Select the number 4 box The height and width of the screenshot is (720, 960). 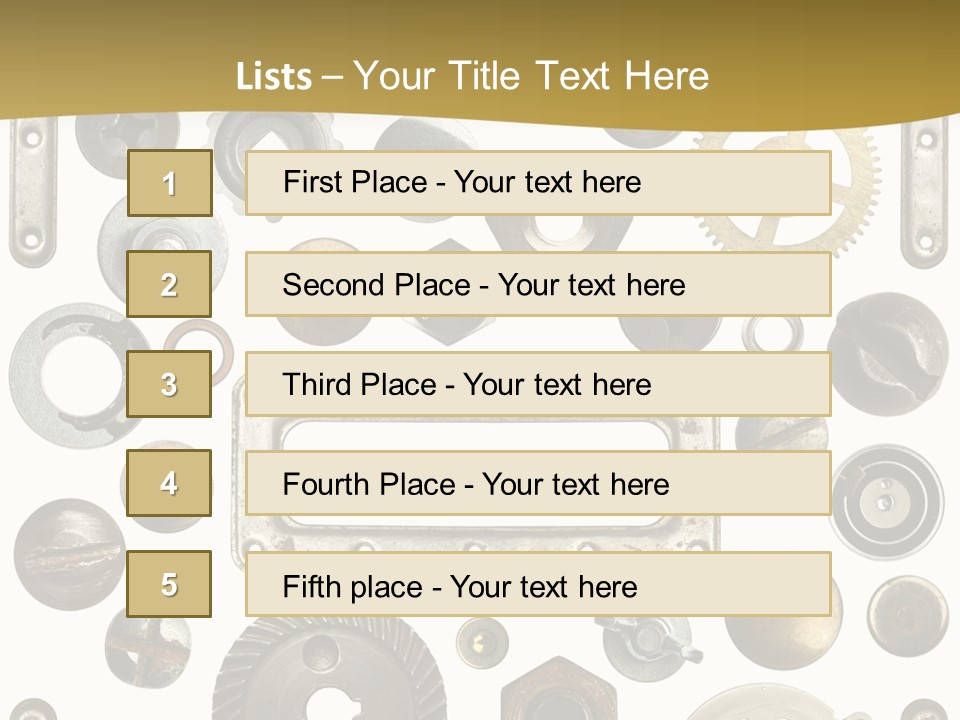(169, 483)
